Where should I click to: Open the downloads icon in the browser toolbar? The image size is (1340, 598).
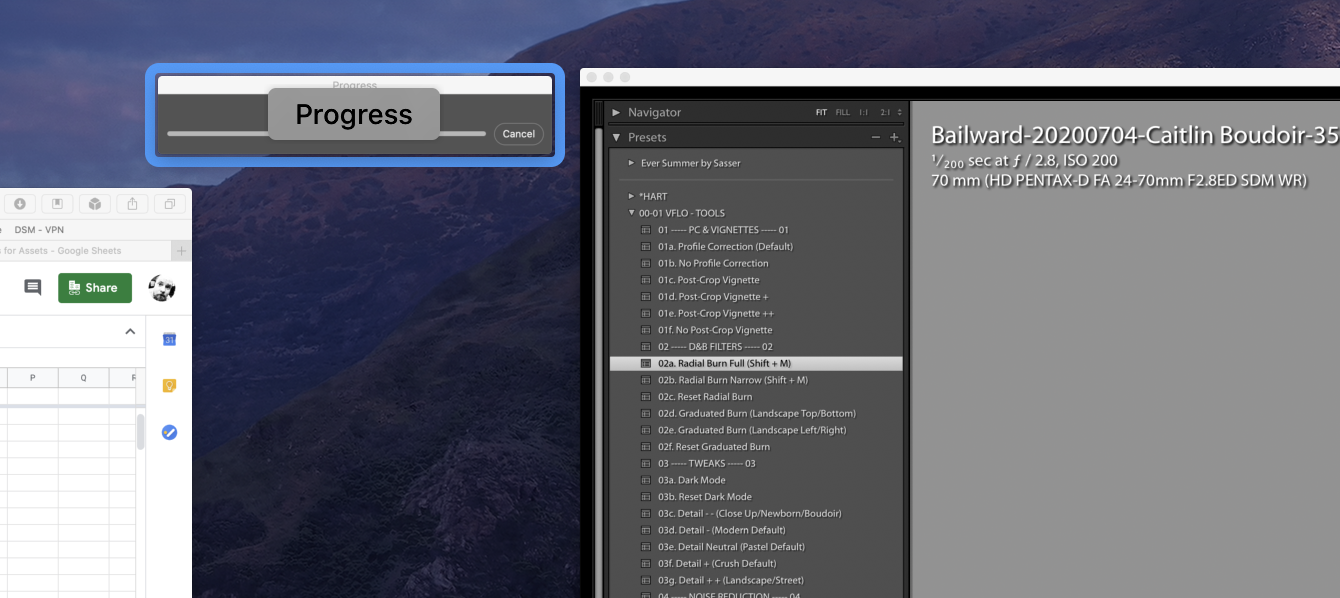20,204
